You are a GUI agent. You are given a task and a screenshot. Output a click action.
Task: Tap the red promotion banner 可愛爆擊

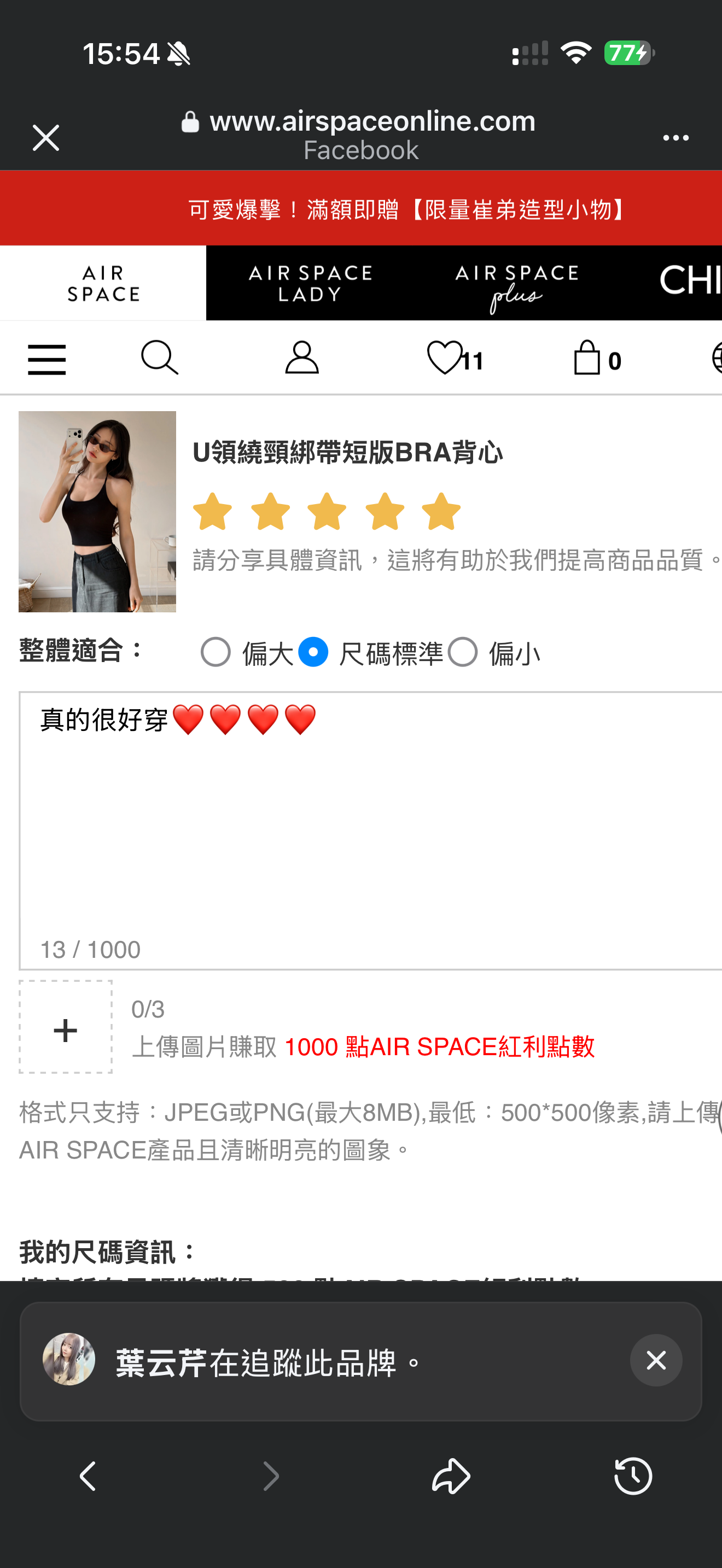click(x=361, y=208)
